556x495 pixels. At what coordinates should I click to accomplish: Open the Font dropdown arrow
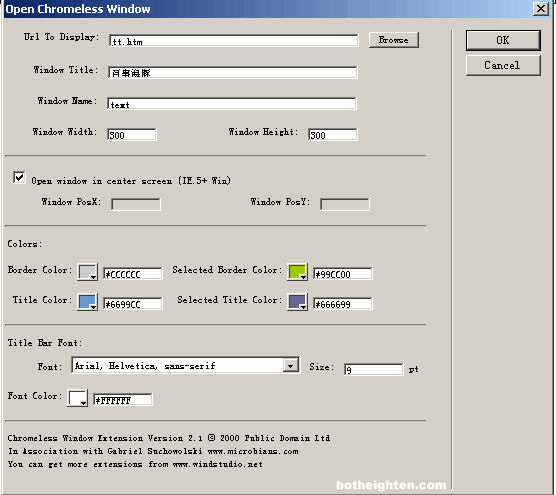click(x=290, y=366)
